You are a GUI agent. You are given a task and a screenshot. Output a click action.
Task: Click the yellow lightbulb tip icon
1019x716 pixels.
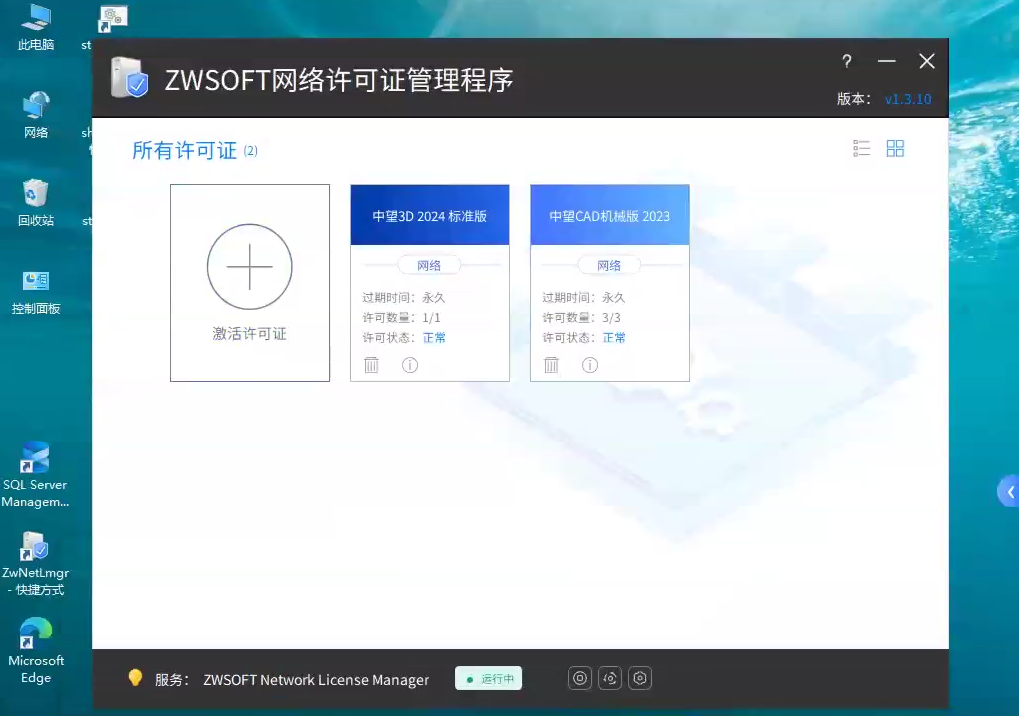point(135,678)
